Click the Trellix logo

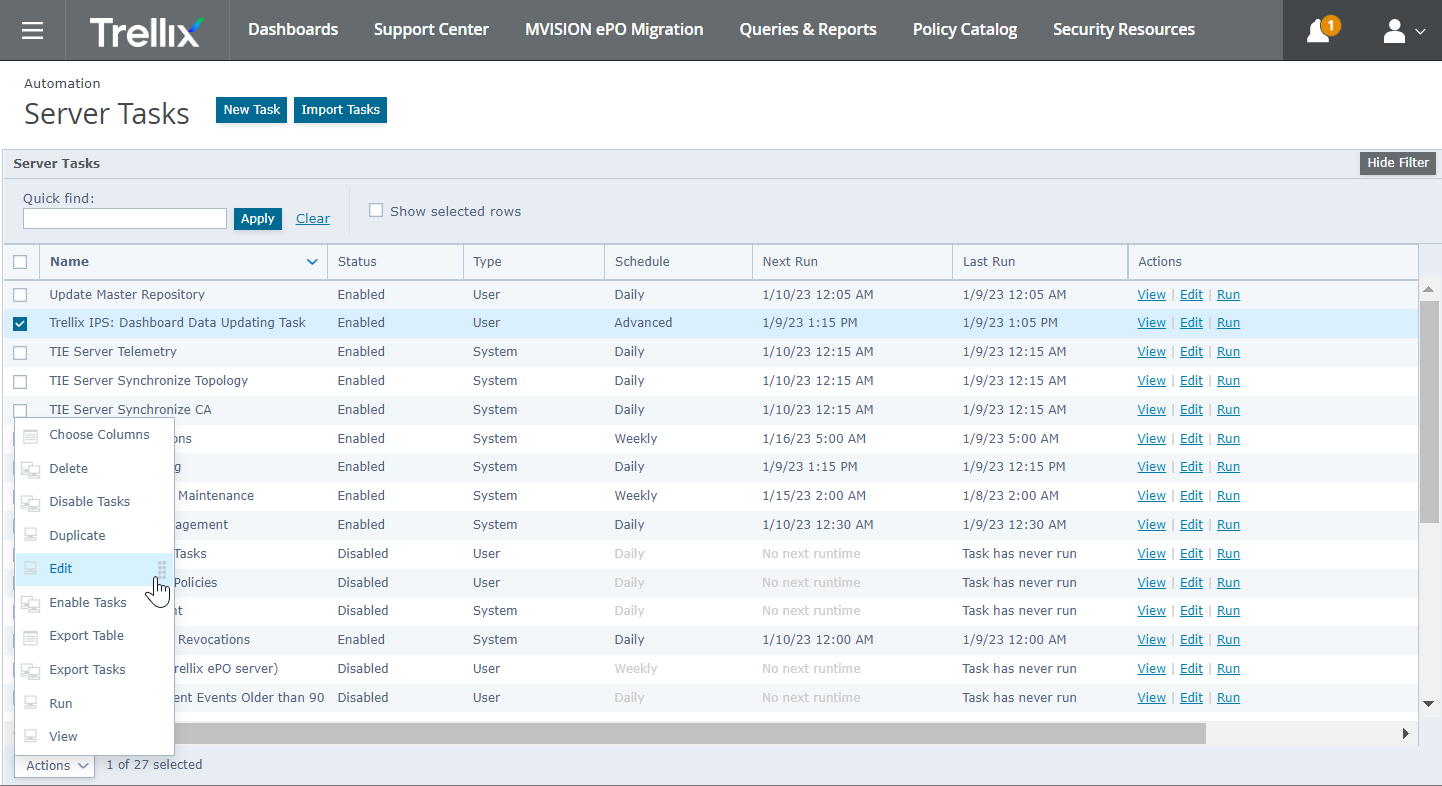click(146, 31)
